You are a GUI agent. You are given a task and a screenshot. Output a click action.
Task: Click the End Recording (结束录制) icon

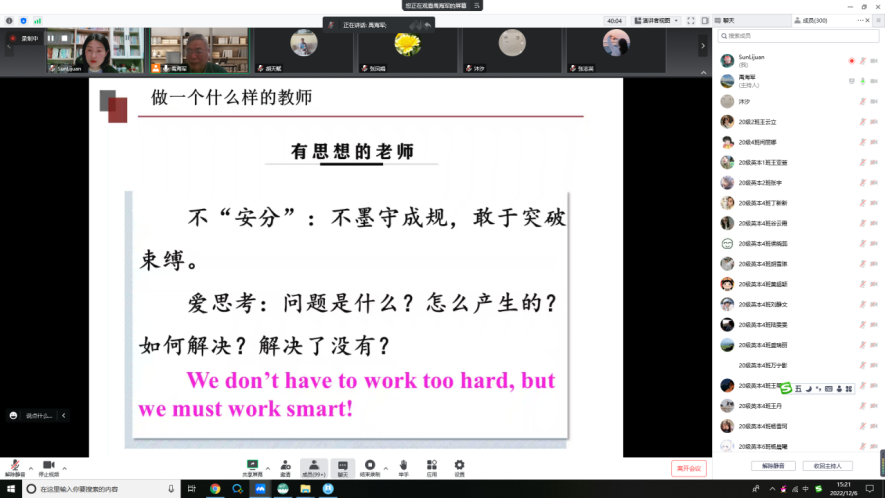370,465
